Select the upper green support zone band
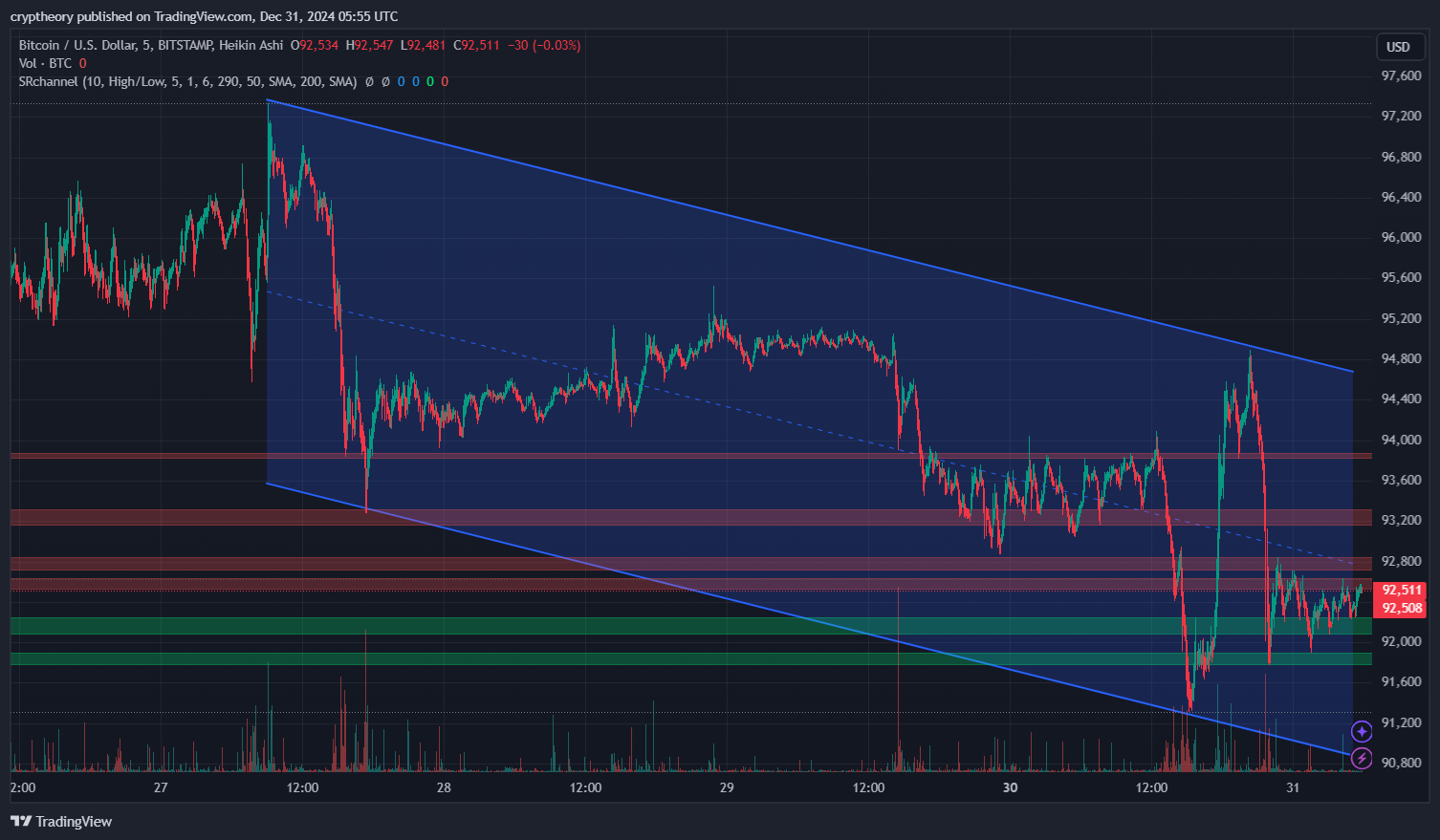The height and width of the screenshot is (840, 1440). click(690, 625)
